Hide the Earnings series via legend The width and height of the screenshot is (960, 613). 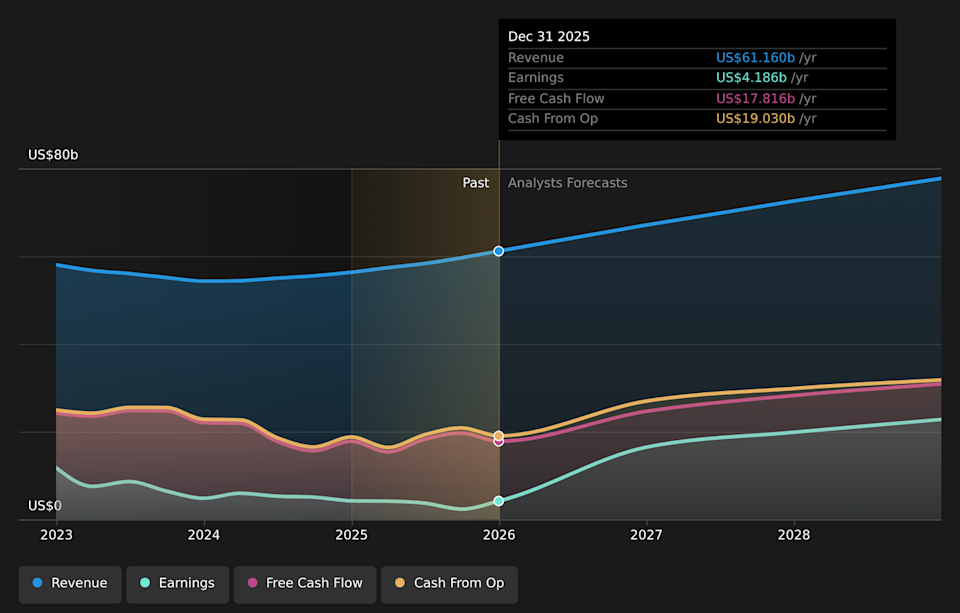pos(177,583)
